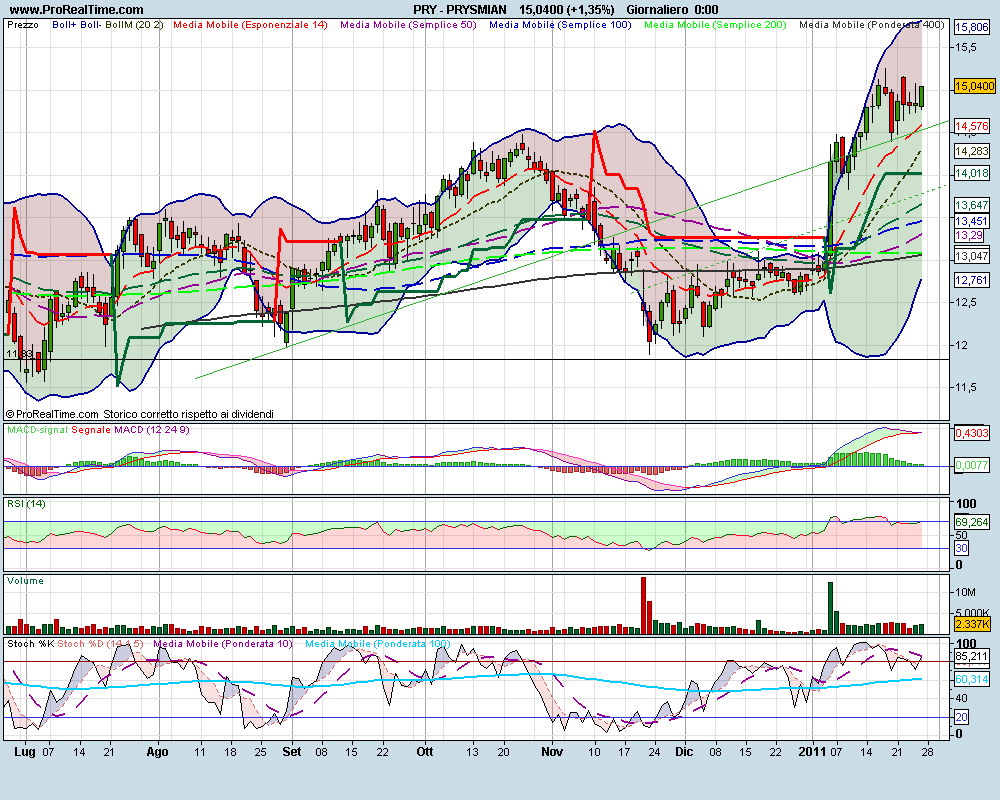Click the 13,29 purple value tag
The width and height of the screenshot is (1000, 800).
(x=969, y=235)
